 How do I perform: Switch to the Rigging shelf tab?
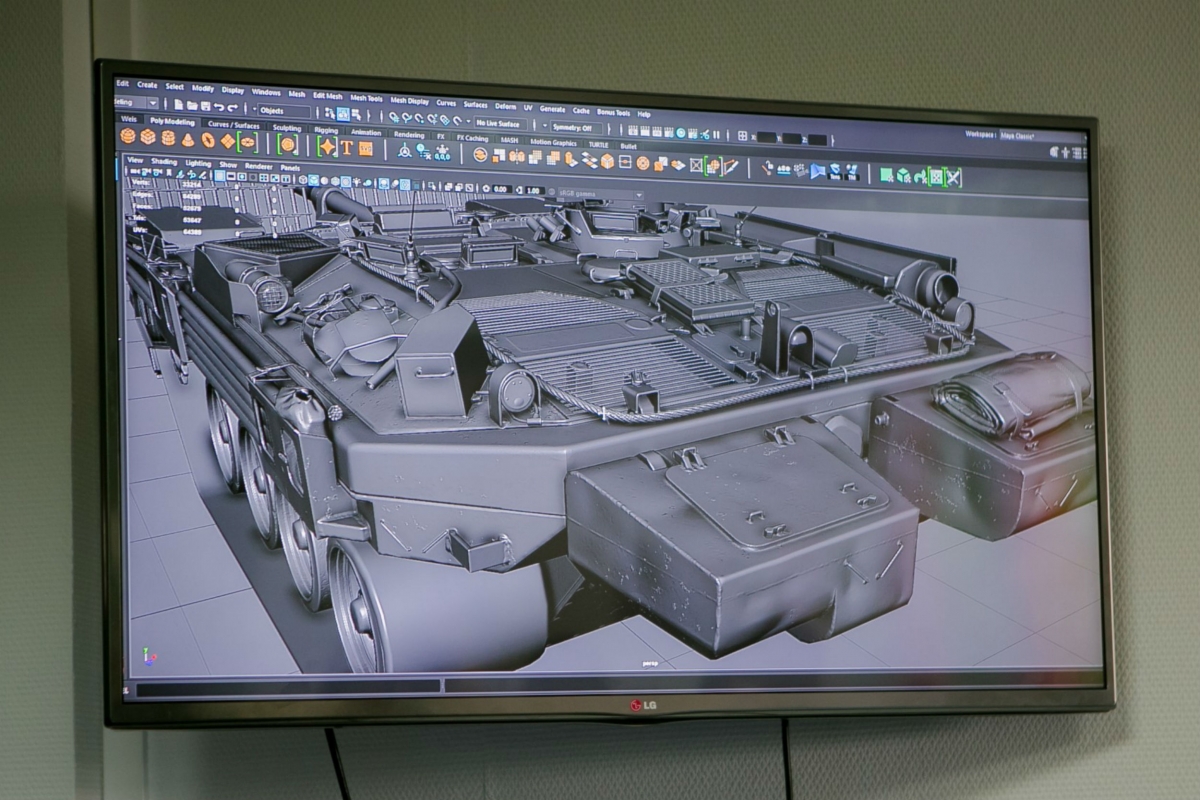click(x=326, y=130)
